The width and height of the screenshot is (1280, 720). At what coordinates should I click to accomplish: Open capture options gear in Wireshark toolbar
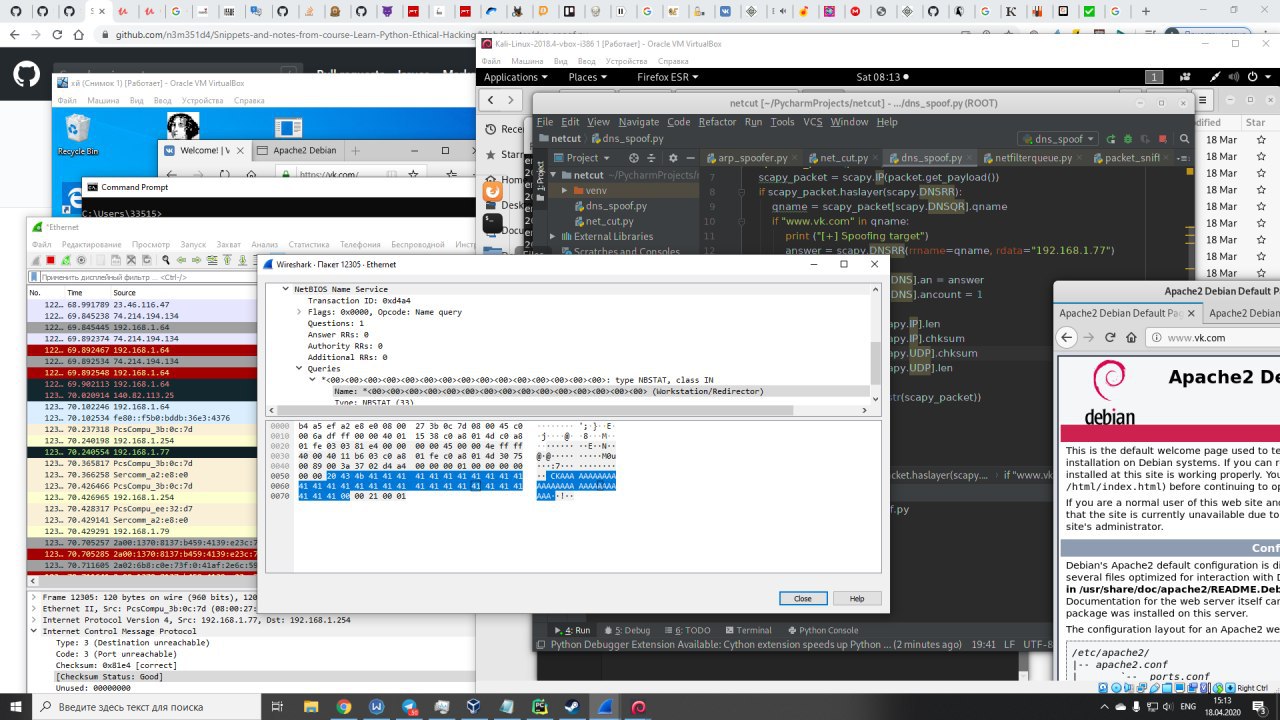81,260
